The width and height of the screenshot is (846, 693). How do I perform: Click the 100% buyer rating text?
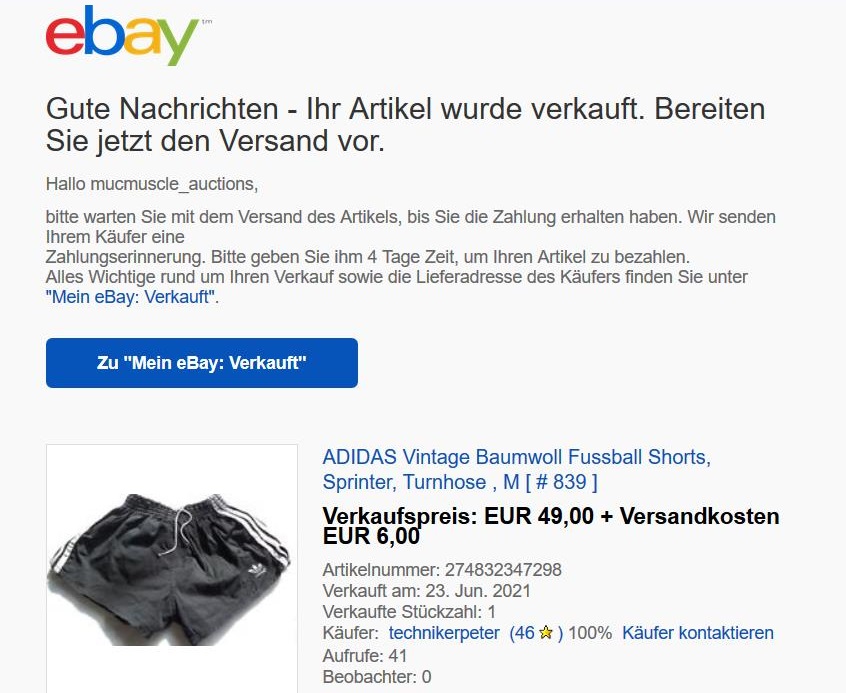[x=590, y=633]
